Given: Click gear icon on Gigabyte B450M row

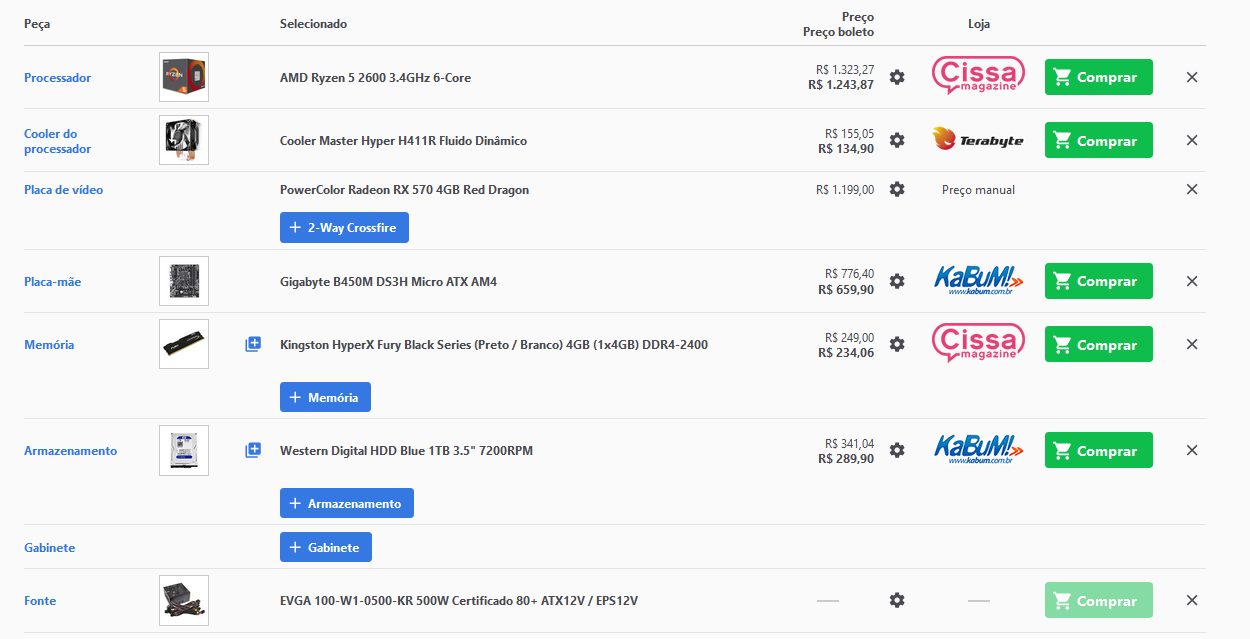Looking at the screenshot, I should pyautogui.click(x=897, y=281).
